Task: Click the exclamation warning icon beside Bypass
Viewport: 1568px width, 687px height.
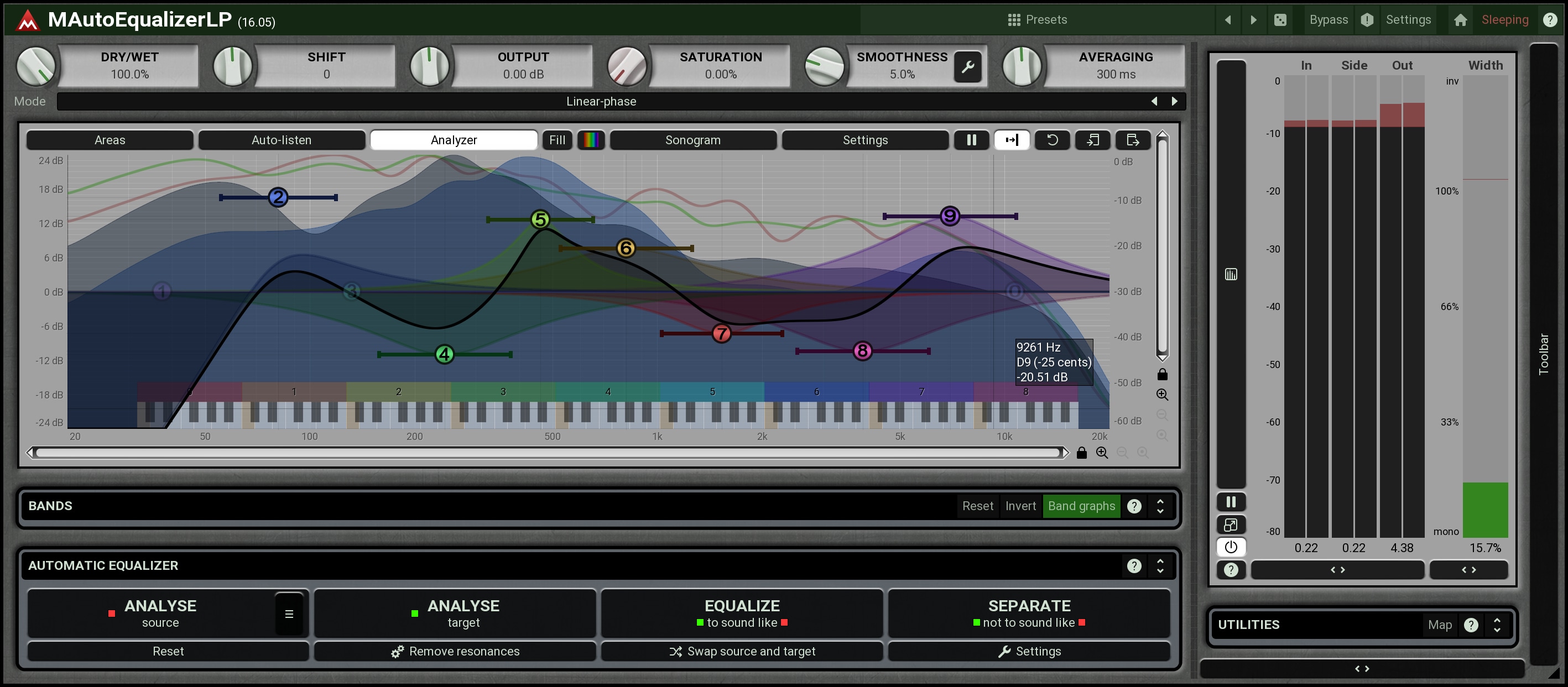Action: (x=1367, y=19)
